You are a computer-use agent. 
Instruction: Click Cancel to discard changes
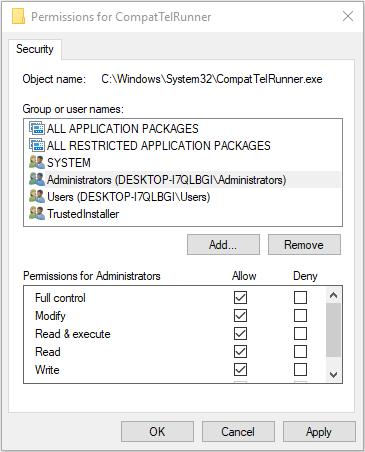tap(238, 432)
